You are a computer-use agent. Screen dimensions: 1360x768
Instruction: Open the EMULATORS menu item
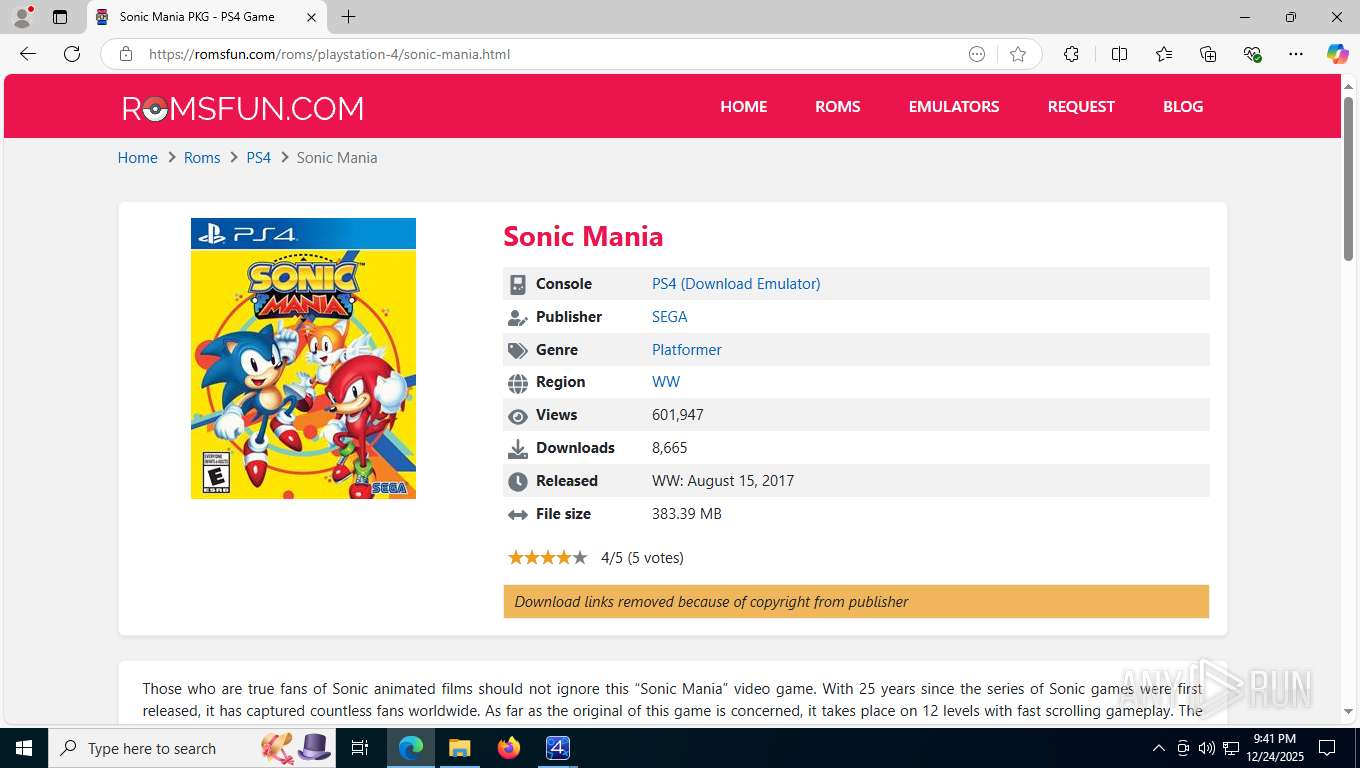click(954, 106)
